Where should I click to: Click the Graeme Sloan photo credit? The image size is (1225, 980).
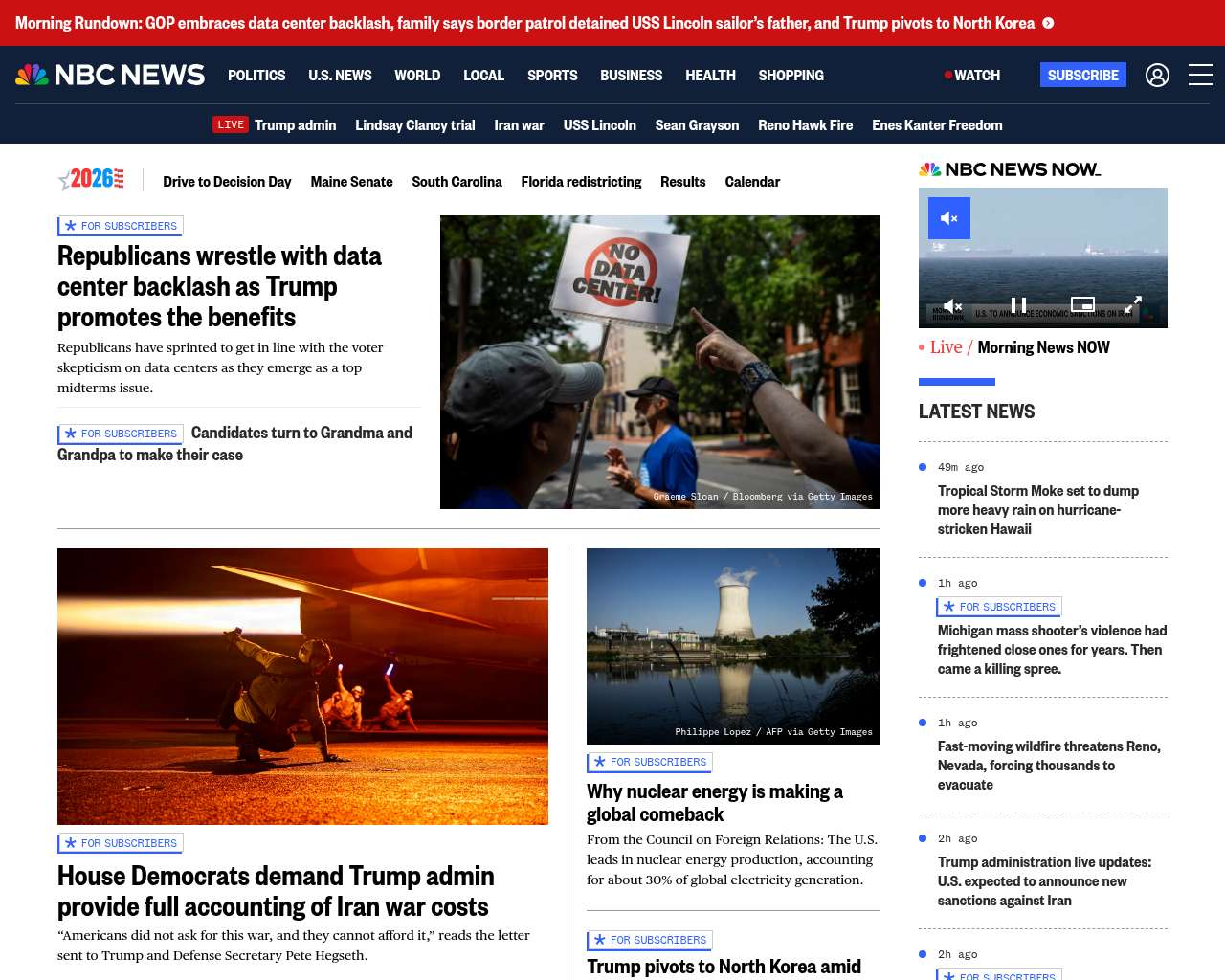coord(763,497)
